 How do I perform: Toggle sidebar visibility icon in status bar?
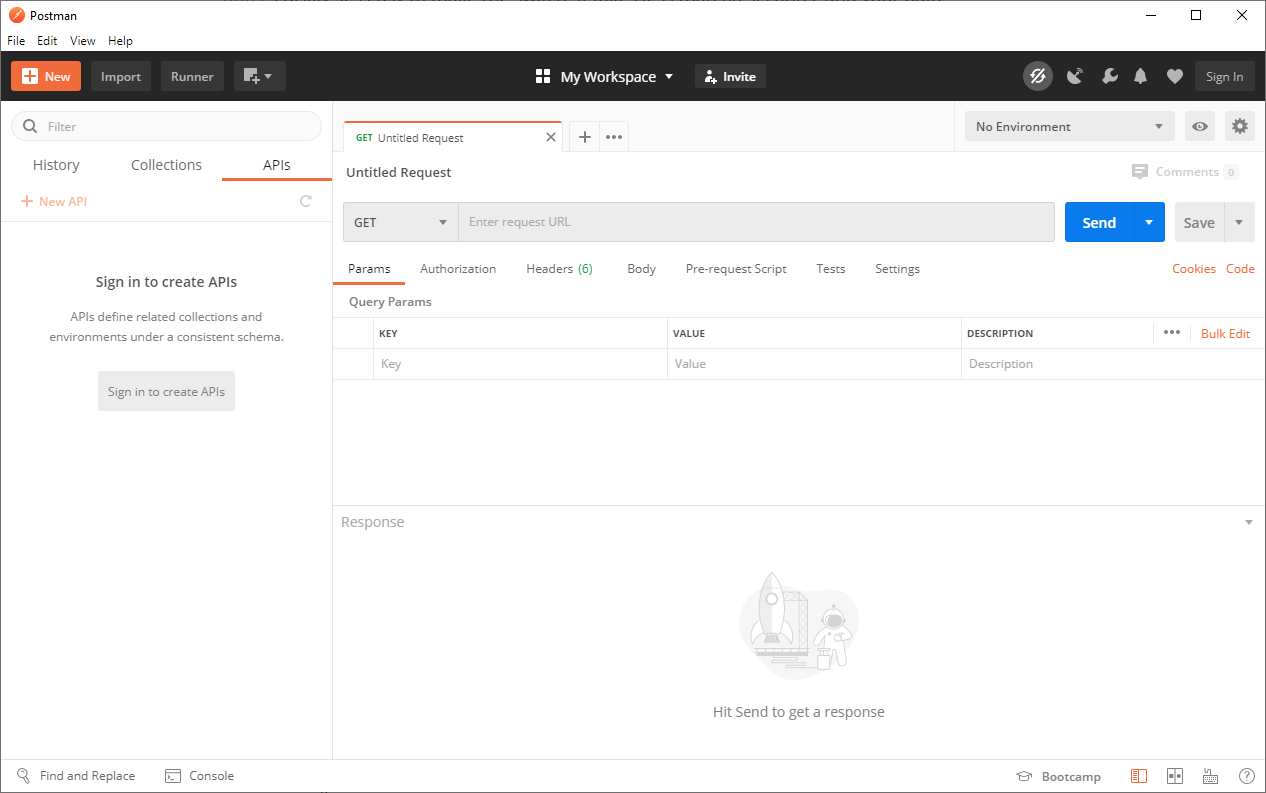1138,776
